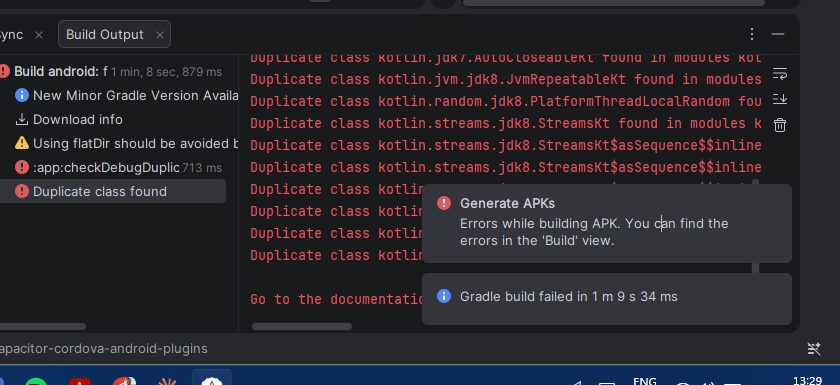The width and height of the screenshot is (840, 385).
Task: Click the output console vertical scrollbar thumb
Action: pyautogui.click(x=755, y=267)
